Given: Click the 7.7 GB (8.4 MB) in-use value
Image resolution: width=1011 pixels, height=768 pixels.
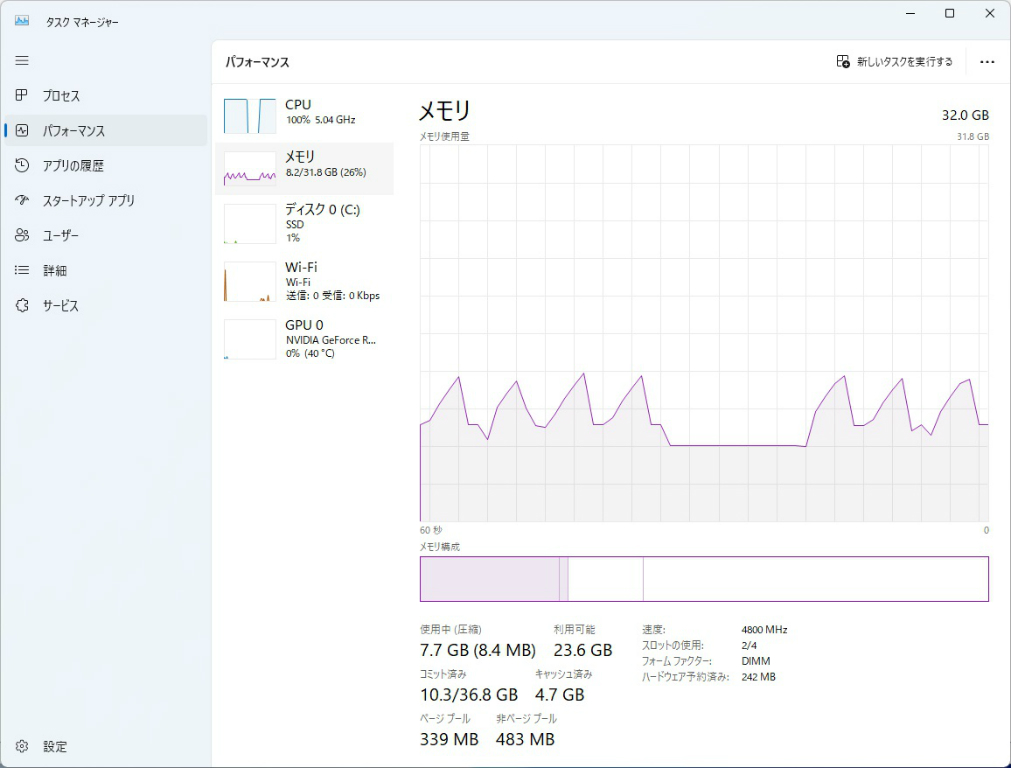Looking at the screenshot, I should [478, 650].
